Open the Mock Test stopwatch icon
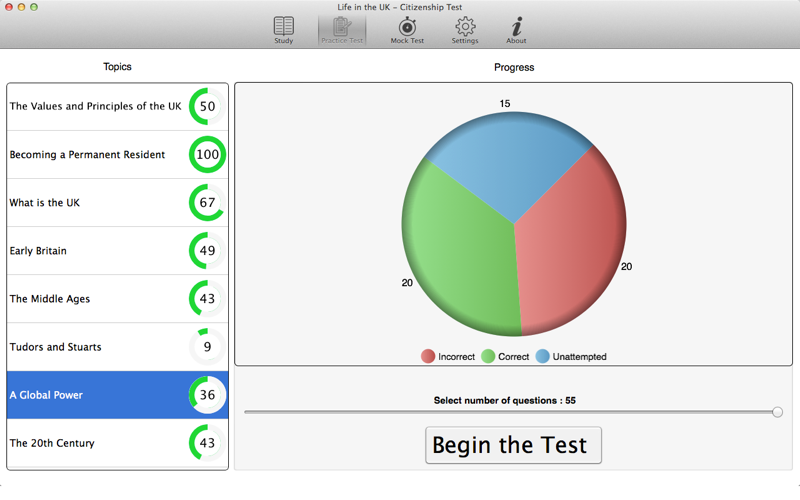 407,30
